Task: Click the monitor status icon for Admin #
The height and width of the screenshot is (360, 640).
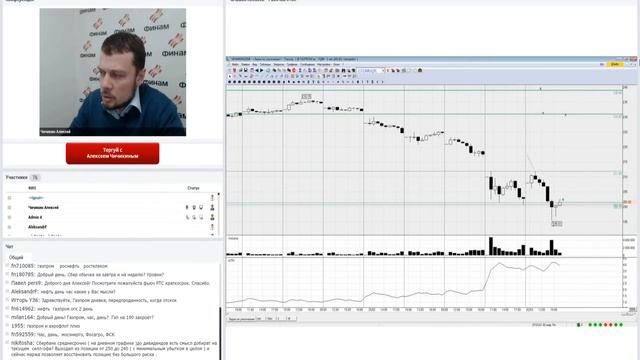Action: coord(201,217)
